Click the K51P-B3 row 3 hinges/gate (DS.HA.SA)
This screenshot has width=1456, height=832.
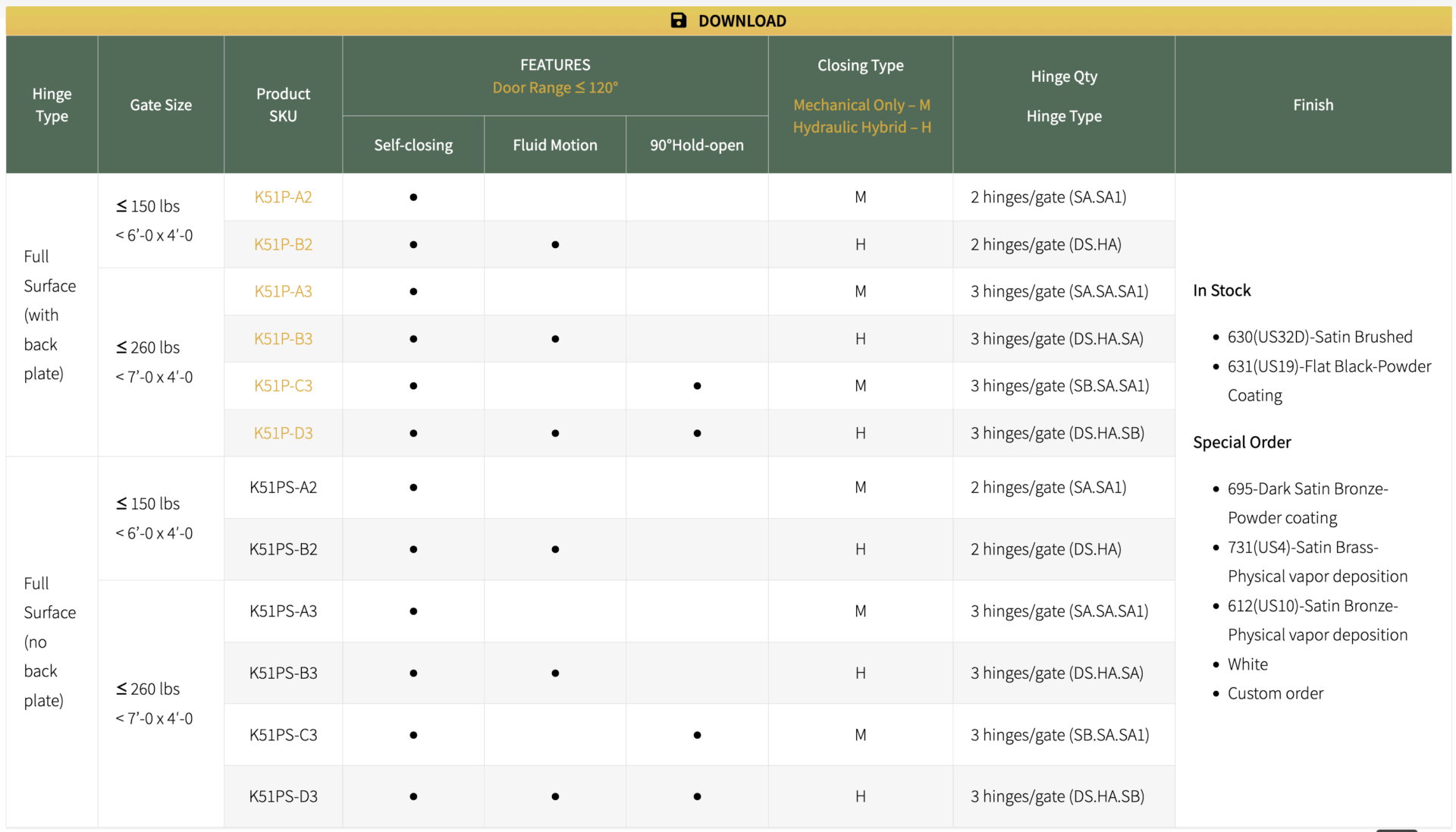click(1057, 338)
